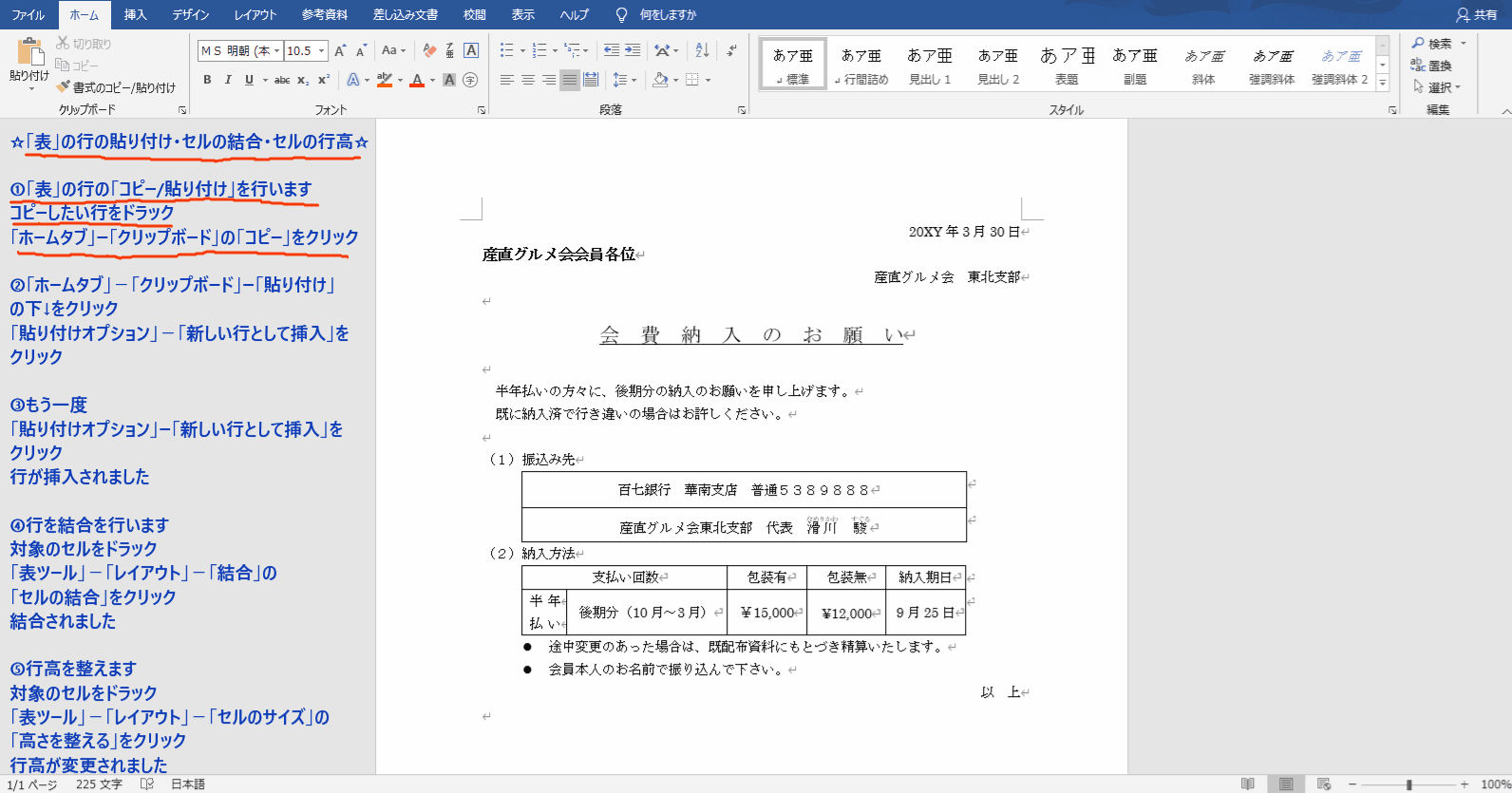Screen dimensions: 1512x793
Task: Toggle Bold formatting
Action: pyautogui.click(x=207, y=80)
